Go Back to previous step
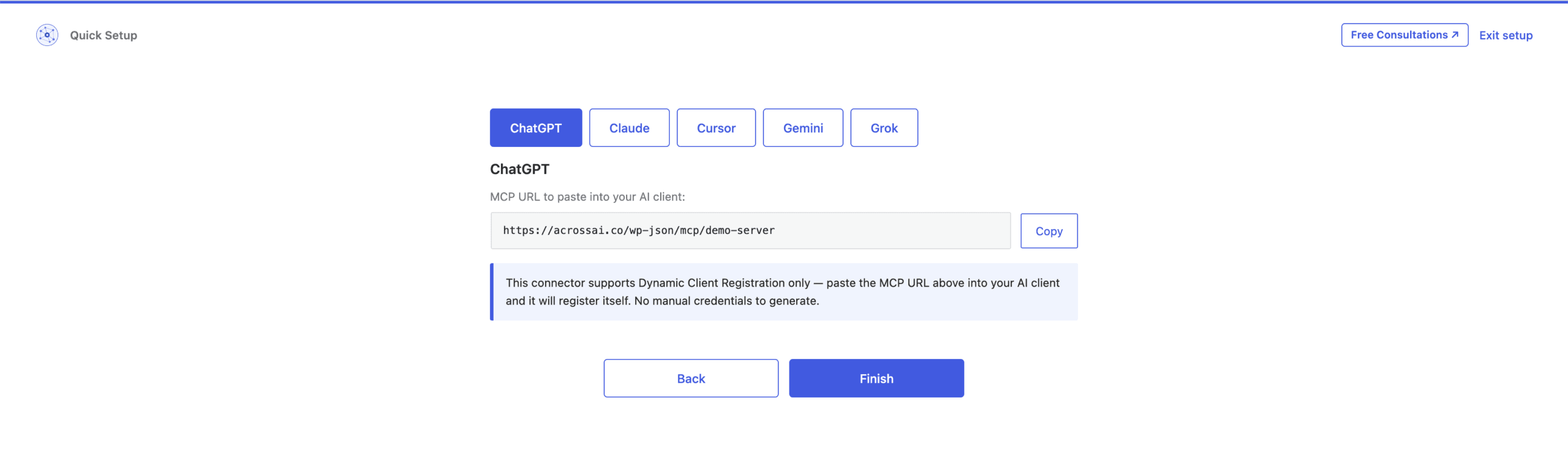The width and height of the screenshot is (1568, 460). click(691, 378)
